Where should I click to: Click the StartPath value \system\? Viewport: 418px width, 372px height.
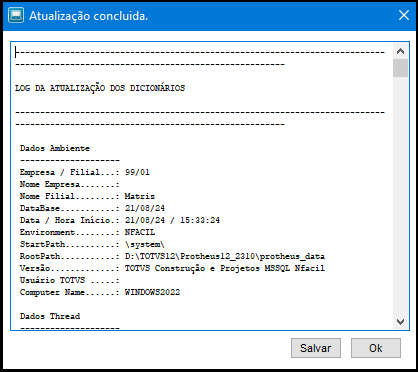tap(145, 244)
